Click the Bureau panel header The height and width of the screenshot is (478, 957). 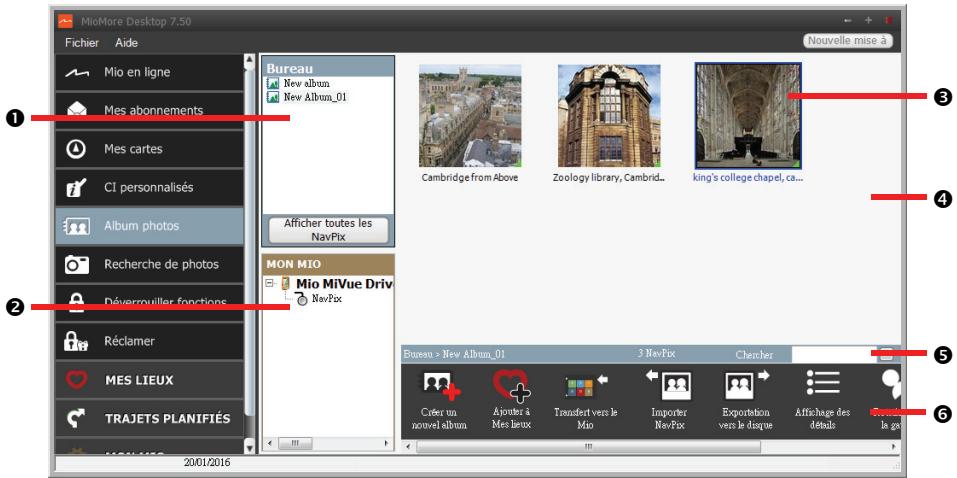coord(328,68)
